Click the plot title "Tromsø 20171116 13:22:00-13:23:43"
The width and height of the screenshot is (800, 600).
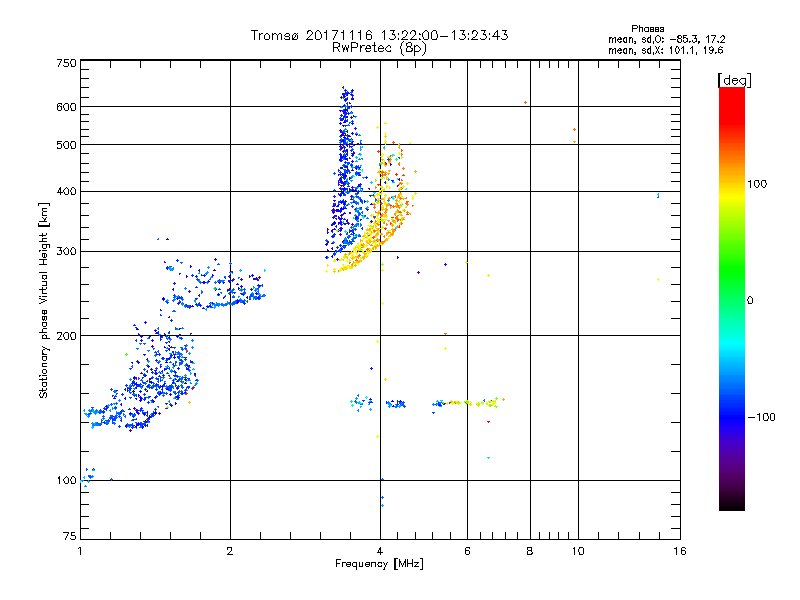(379, 35)
